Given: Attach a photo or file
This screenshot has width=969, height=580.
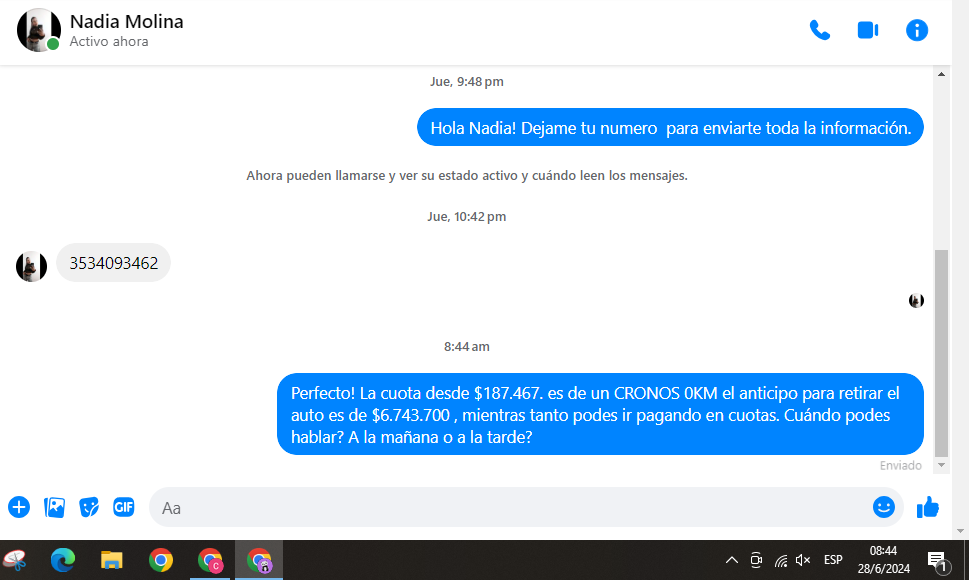Looking at the screenshot, I should (x=54, y=507).
